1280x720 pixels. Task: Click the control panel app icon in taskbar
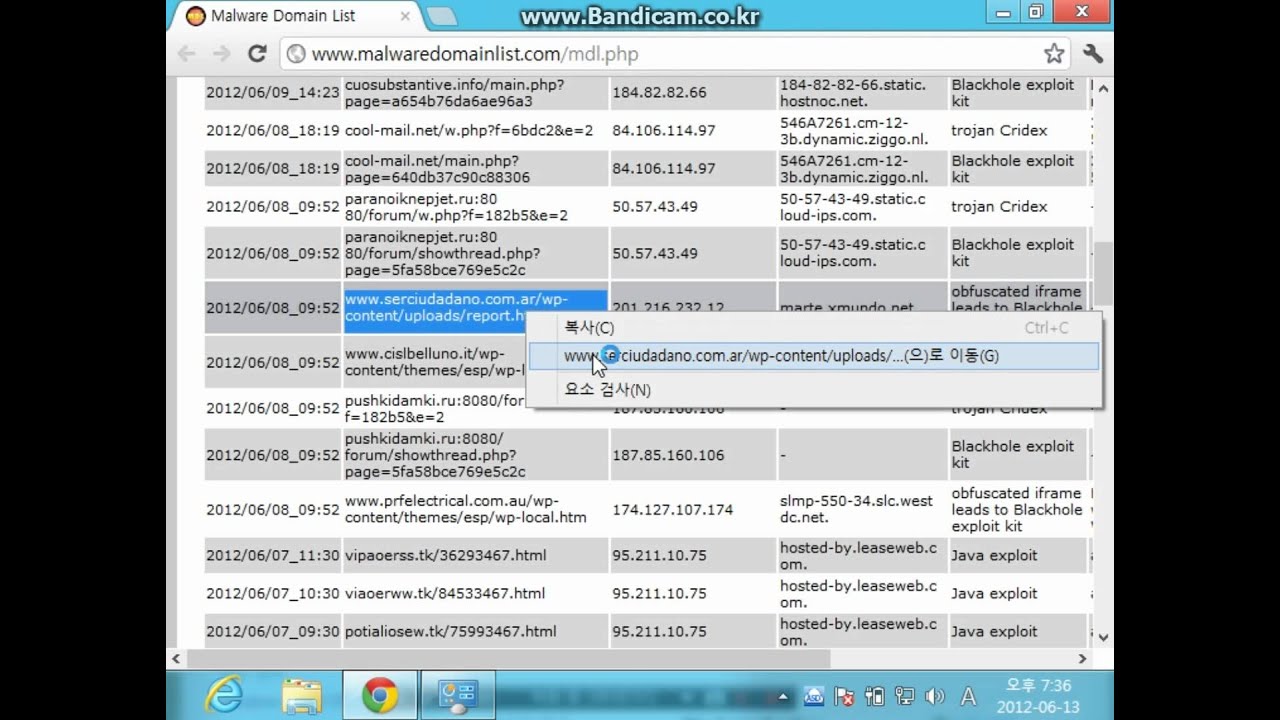458,695
